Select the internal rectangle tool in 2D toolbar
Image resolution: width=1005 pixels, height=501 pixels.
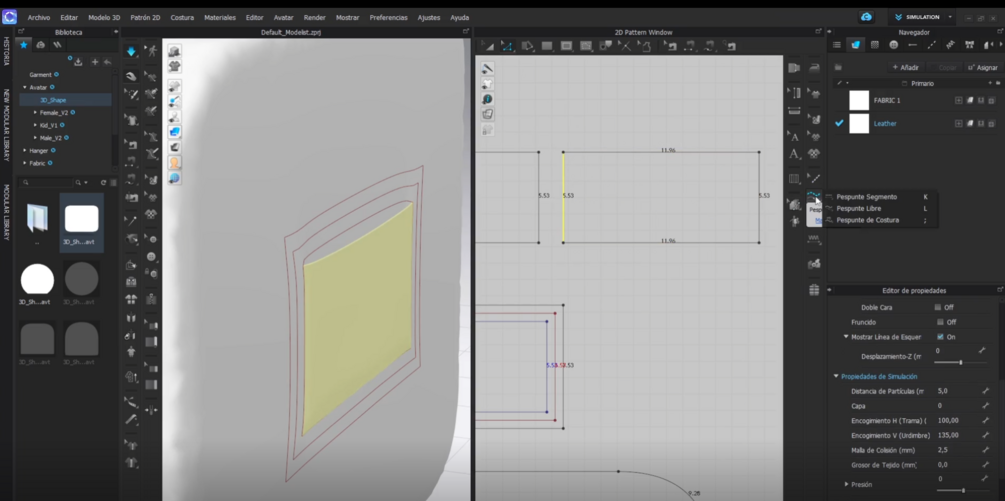coord(566,45)
